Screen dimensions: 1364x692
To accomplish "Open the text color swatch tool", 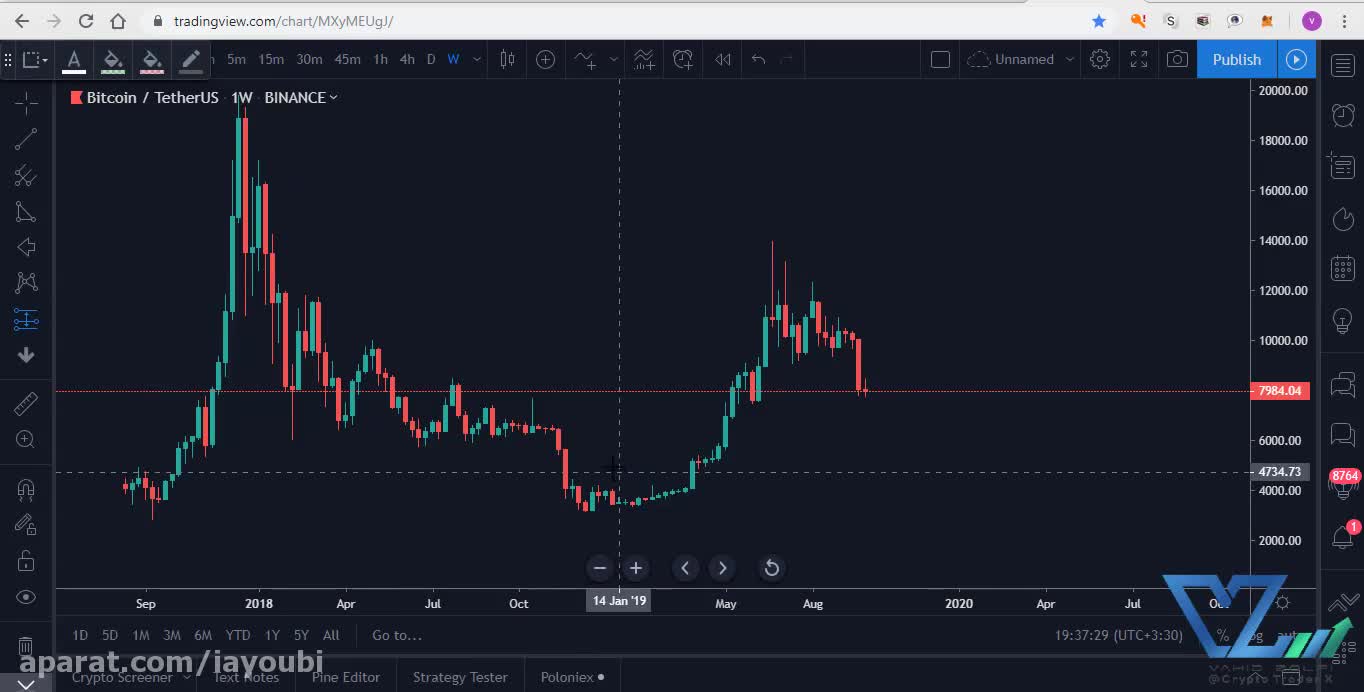I will (x=74, y=60).
